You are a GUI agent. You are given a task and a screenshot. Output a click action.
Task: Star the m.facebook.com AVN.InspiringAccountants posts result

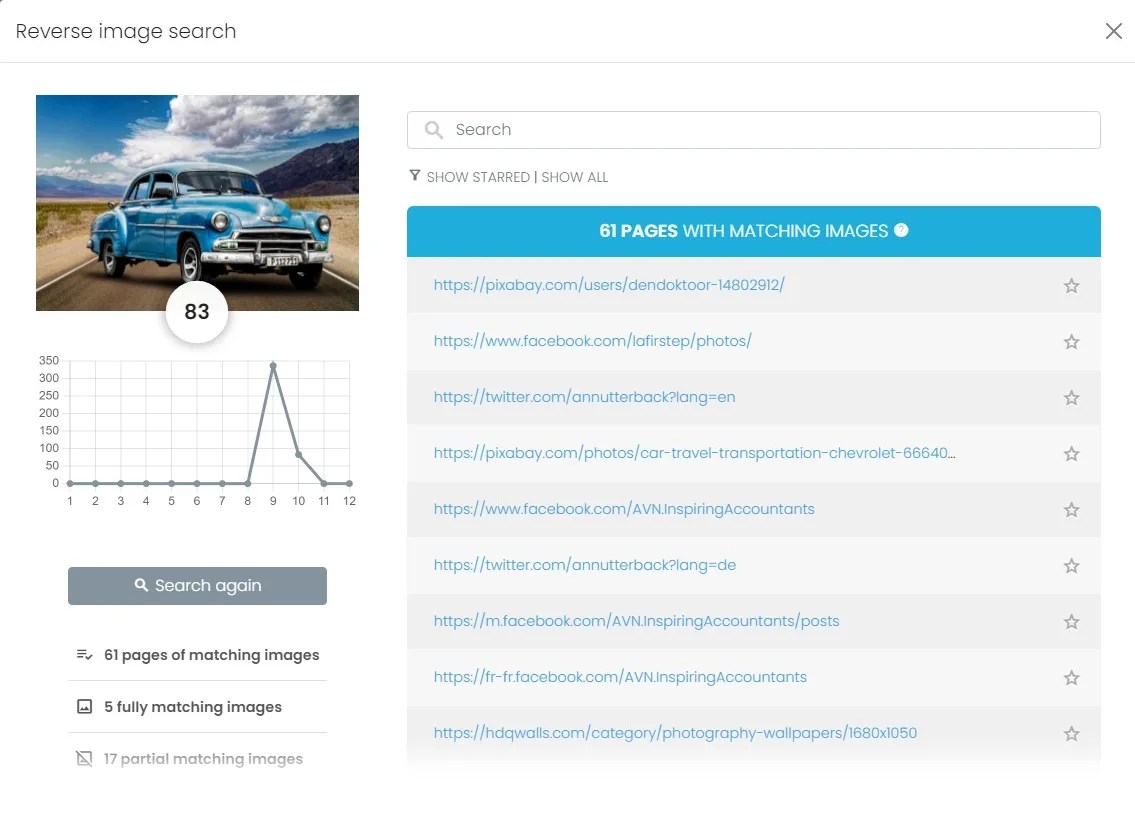(1071, 622)
